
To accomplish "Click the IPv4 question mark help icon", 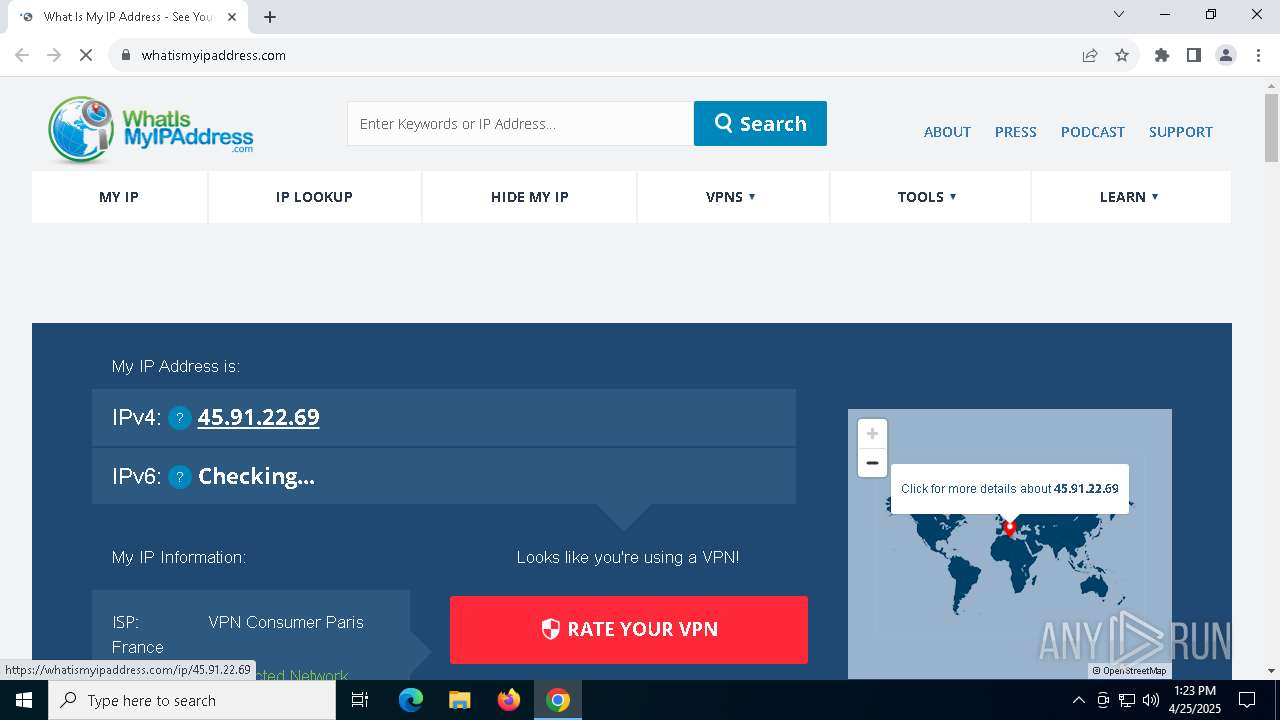I will (179, 418).
